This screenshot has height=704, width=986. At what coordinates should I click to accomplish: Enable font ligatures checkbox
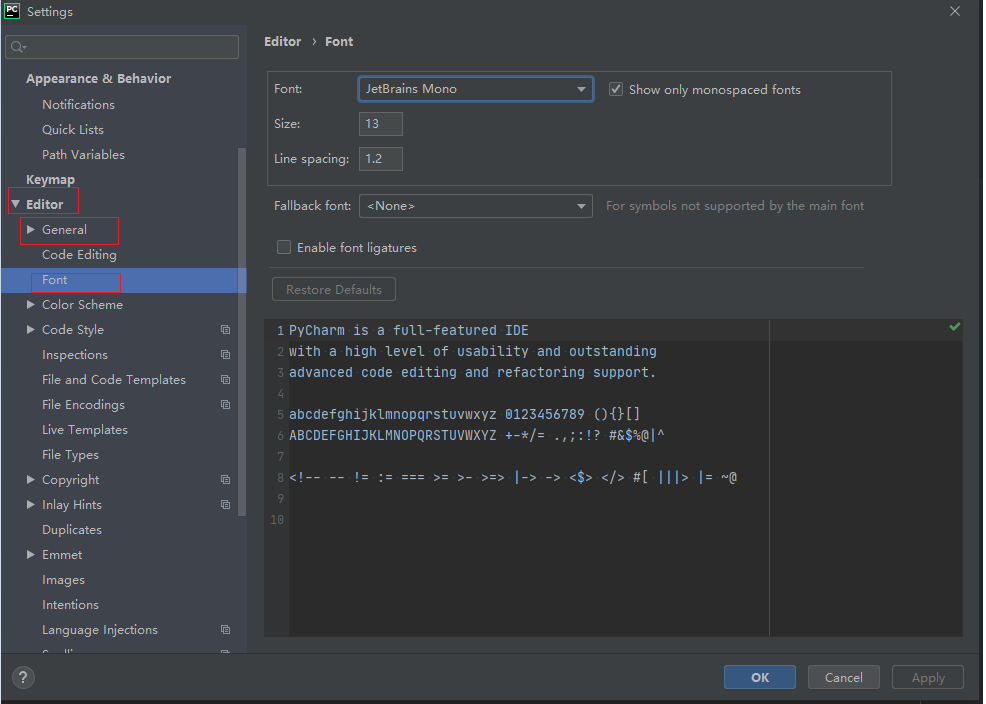point(284,247)
